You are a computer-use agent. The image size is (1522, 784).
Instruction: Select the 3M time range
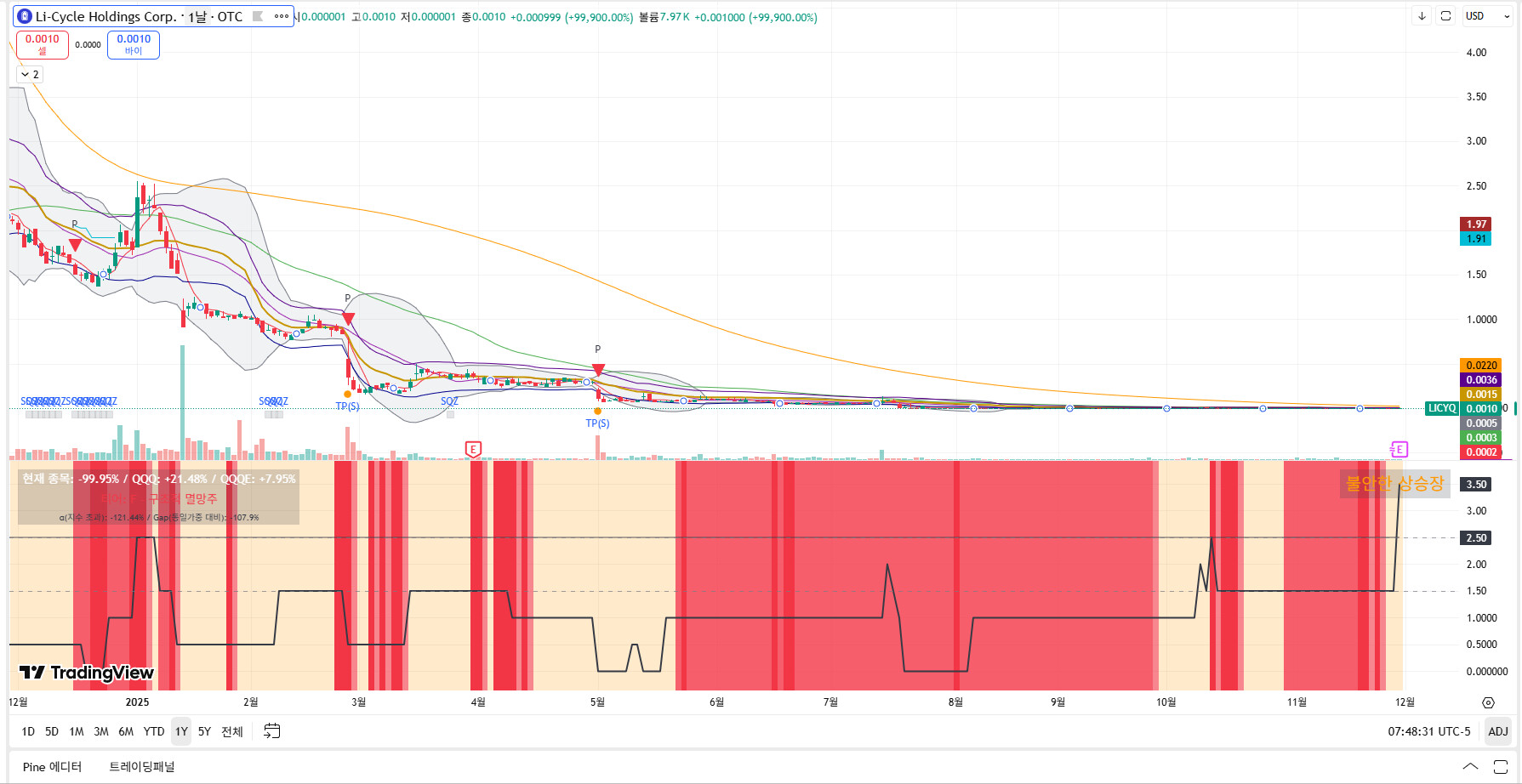pos(101,731)
